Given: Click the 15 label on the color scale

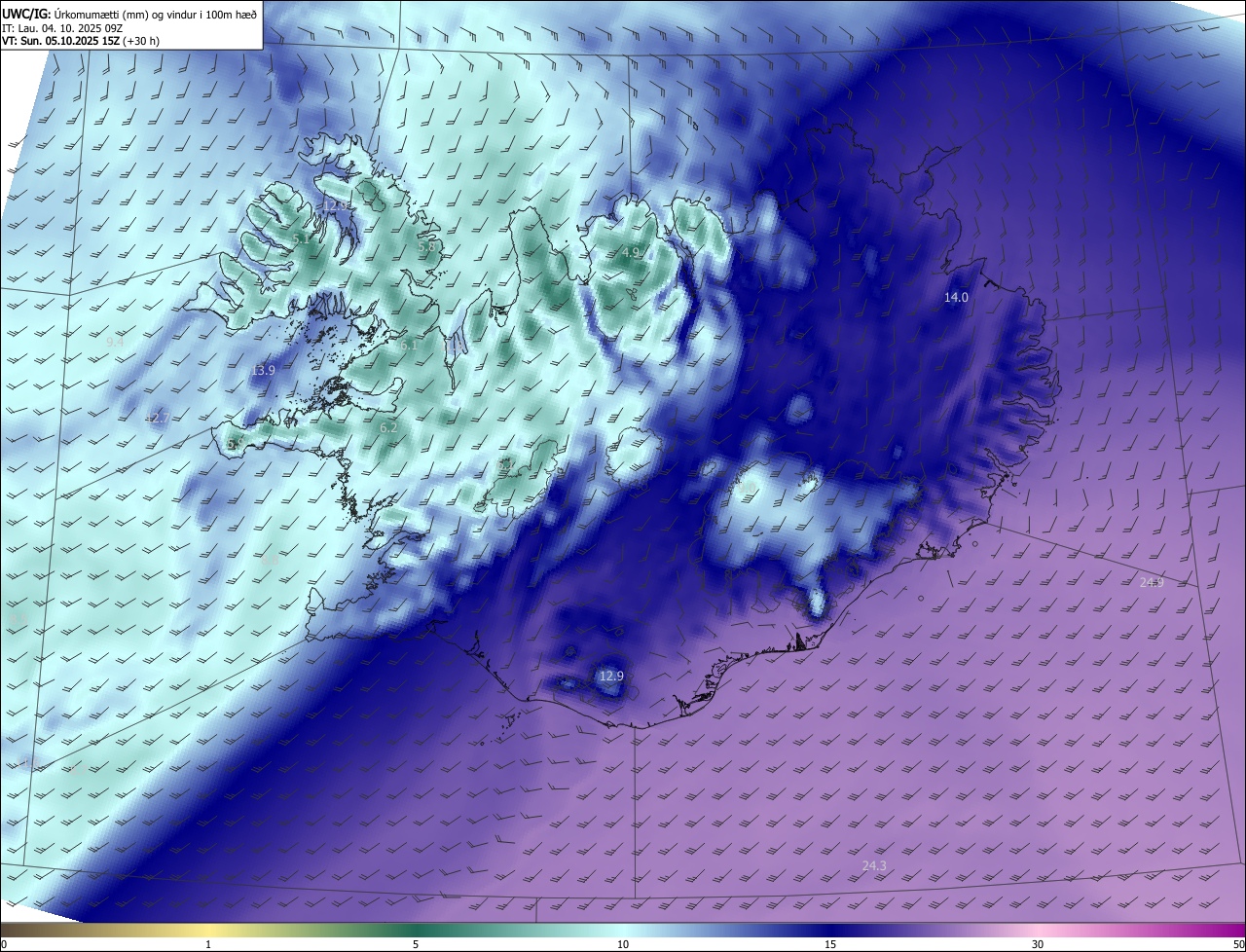Looking at the screenshot, I should point(830,944).
